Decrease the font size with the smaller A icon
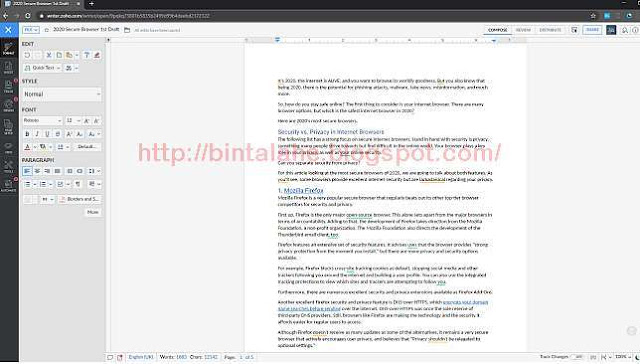The width and height of the screenshot is (640, 364). tap(96, 121)
